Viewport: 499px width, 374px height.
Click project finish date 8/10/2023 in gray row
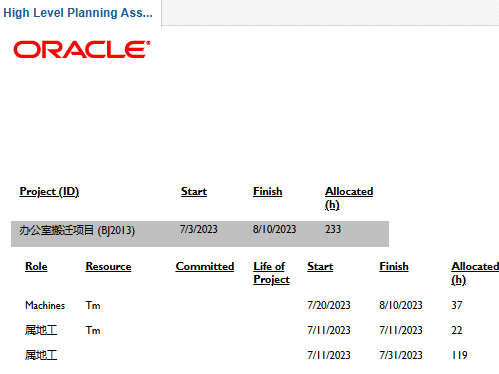(x=274, y=229)
